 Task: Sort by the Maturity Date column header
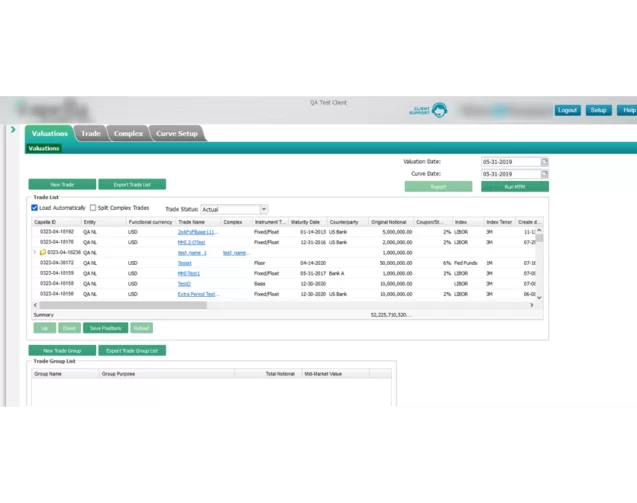(x=308, y=222)
